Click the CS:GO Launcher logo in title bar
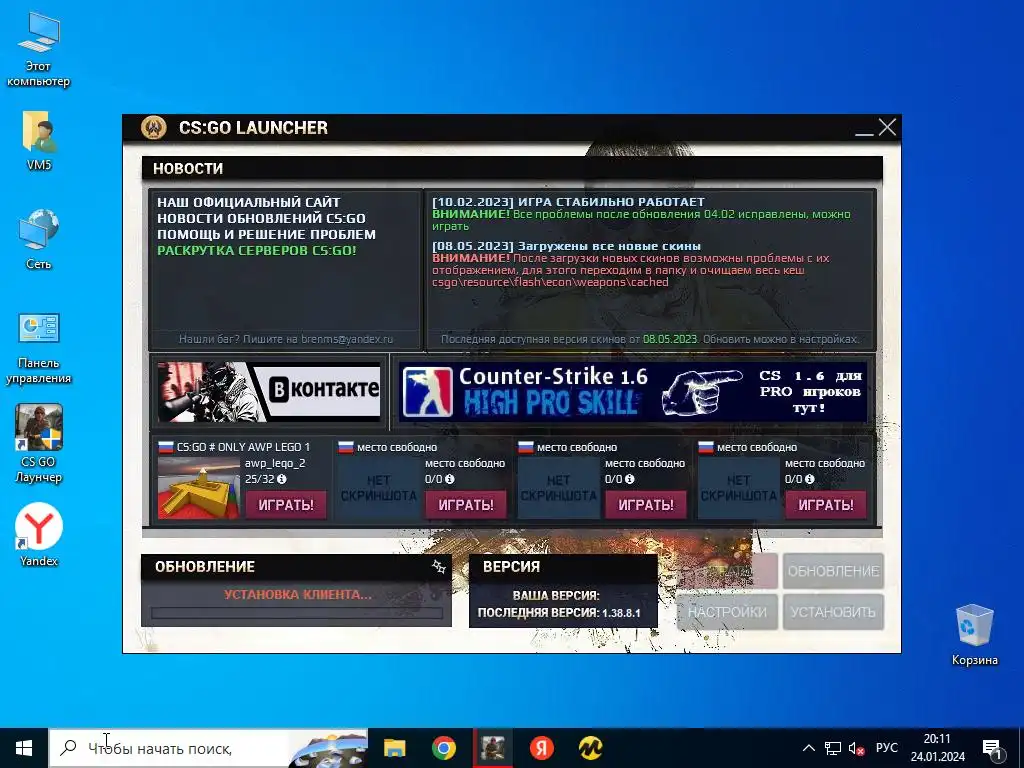1024x768 pixels. coord(154,127)
